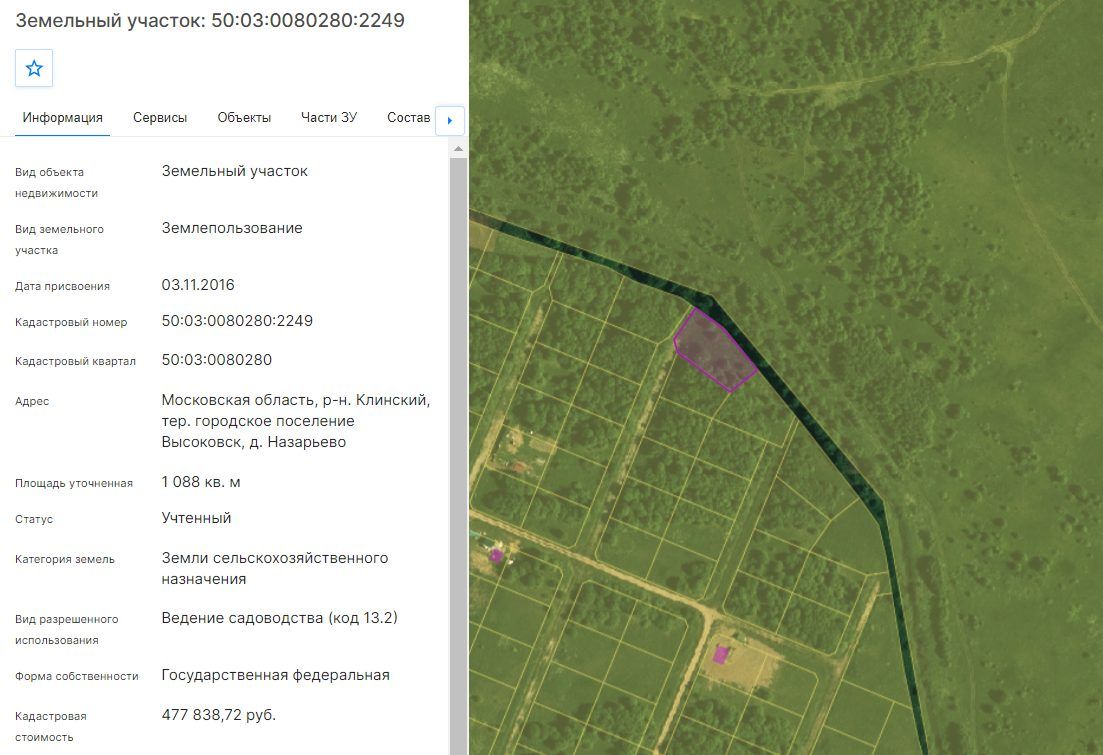Click the land category value Земли сельскохозяйственного назначения

pyautogui.click(x=275, y=569)
